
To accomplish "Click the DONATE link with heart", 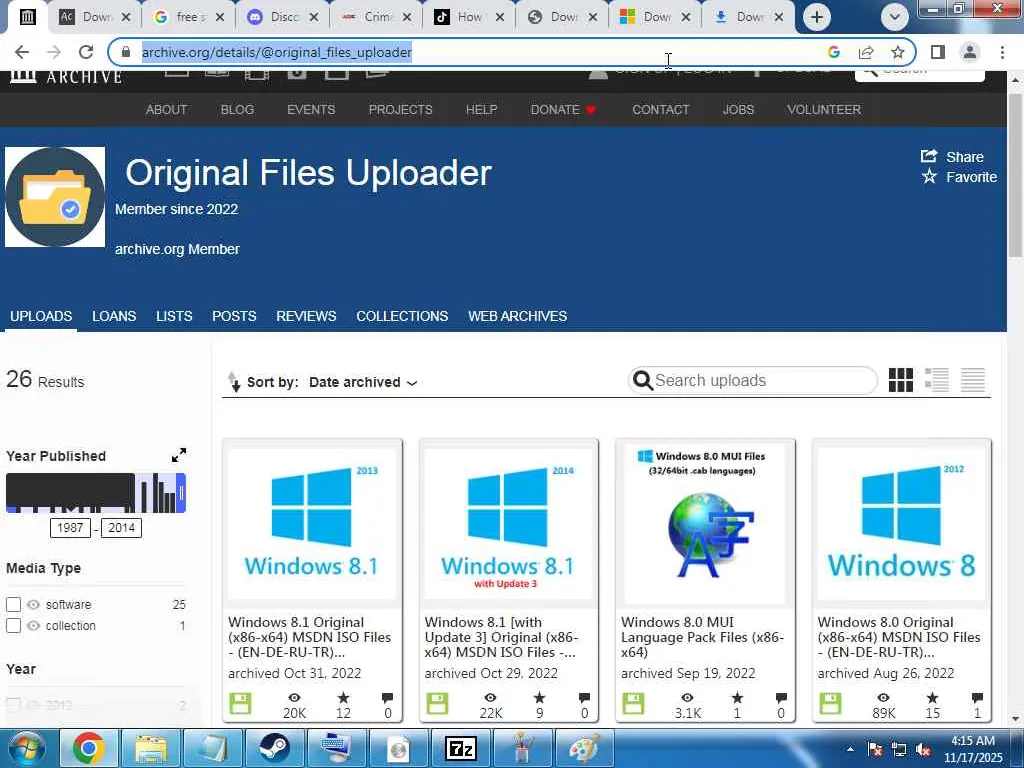I will tap(563, 110).
